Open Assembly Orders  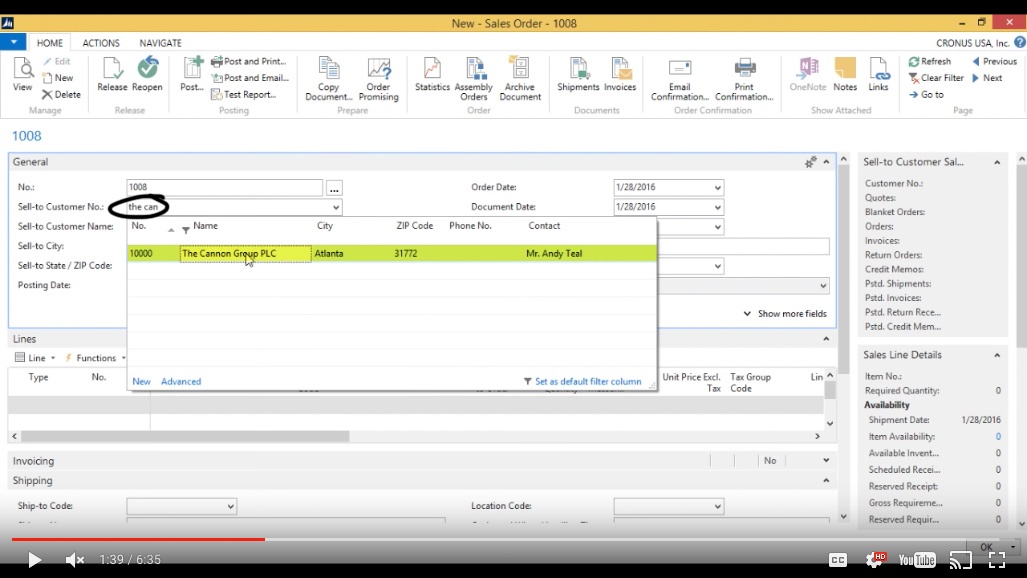click(474, 79)
